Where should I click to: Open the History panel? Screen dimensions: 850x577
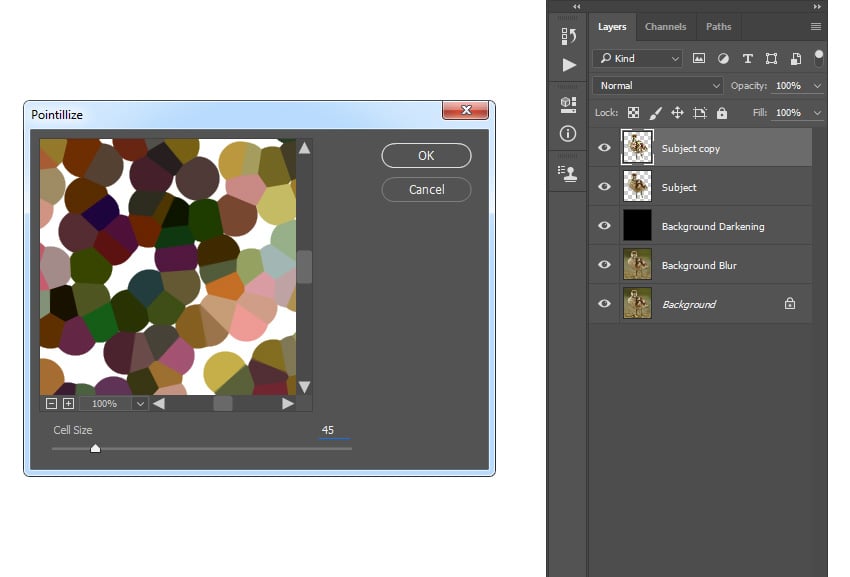(x=568, y=35)
